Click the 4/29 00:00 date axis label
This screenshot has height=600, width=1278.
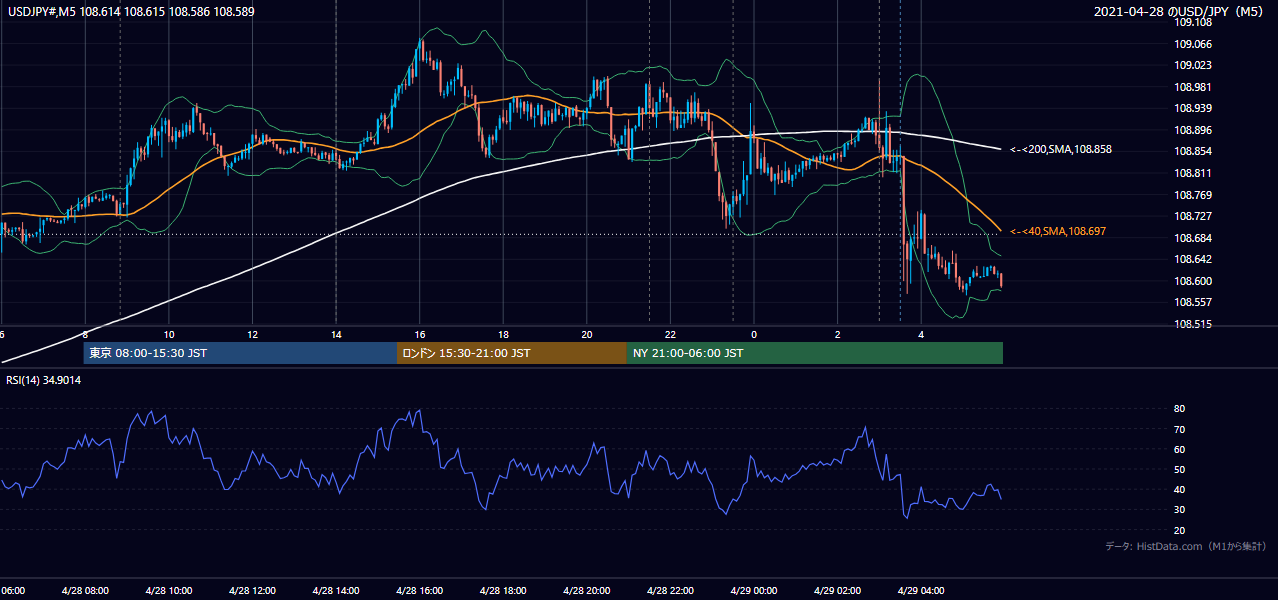point(753,591)
